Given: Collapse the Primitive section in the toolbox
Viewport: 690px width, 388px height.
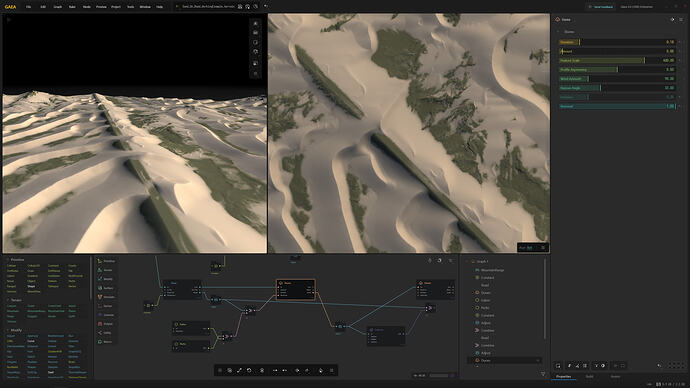Looking at the screenshot, I should pyautogui.click(x=7, y=260).
